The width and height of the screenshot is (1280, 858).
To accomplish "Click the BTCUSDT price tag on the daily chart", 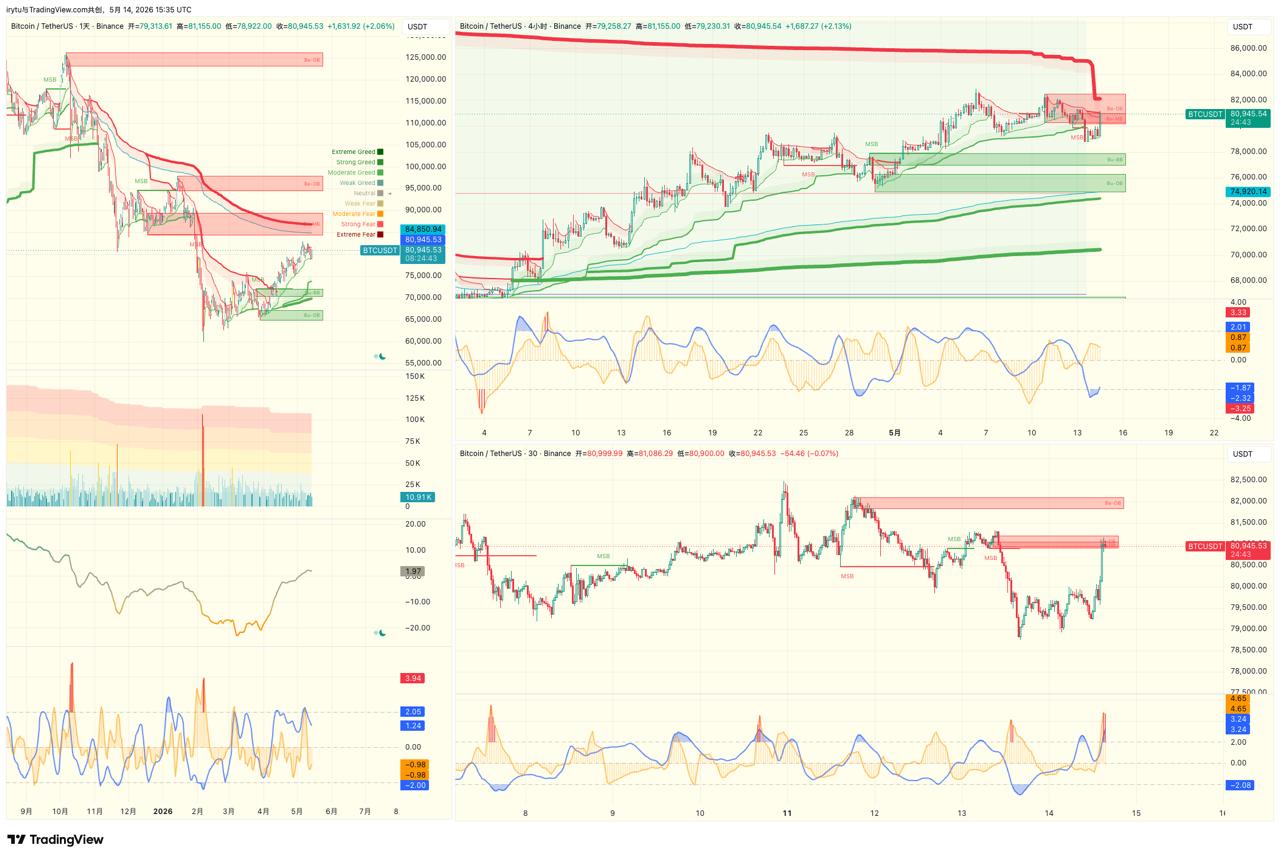I will pyautogui.click(x=380, y=250).
